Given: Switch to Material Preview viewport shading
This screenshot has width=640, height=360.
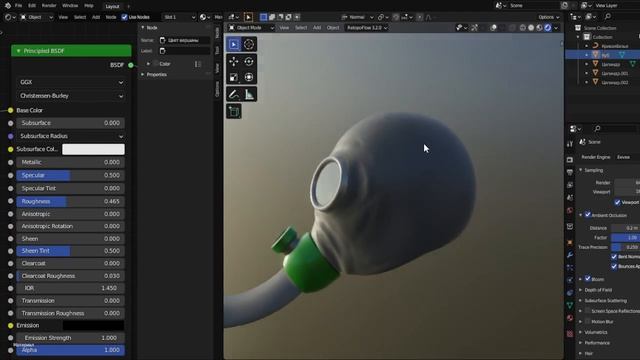Looking at the screenshot, I should (540, 28).
